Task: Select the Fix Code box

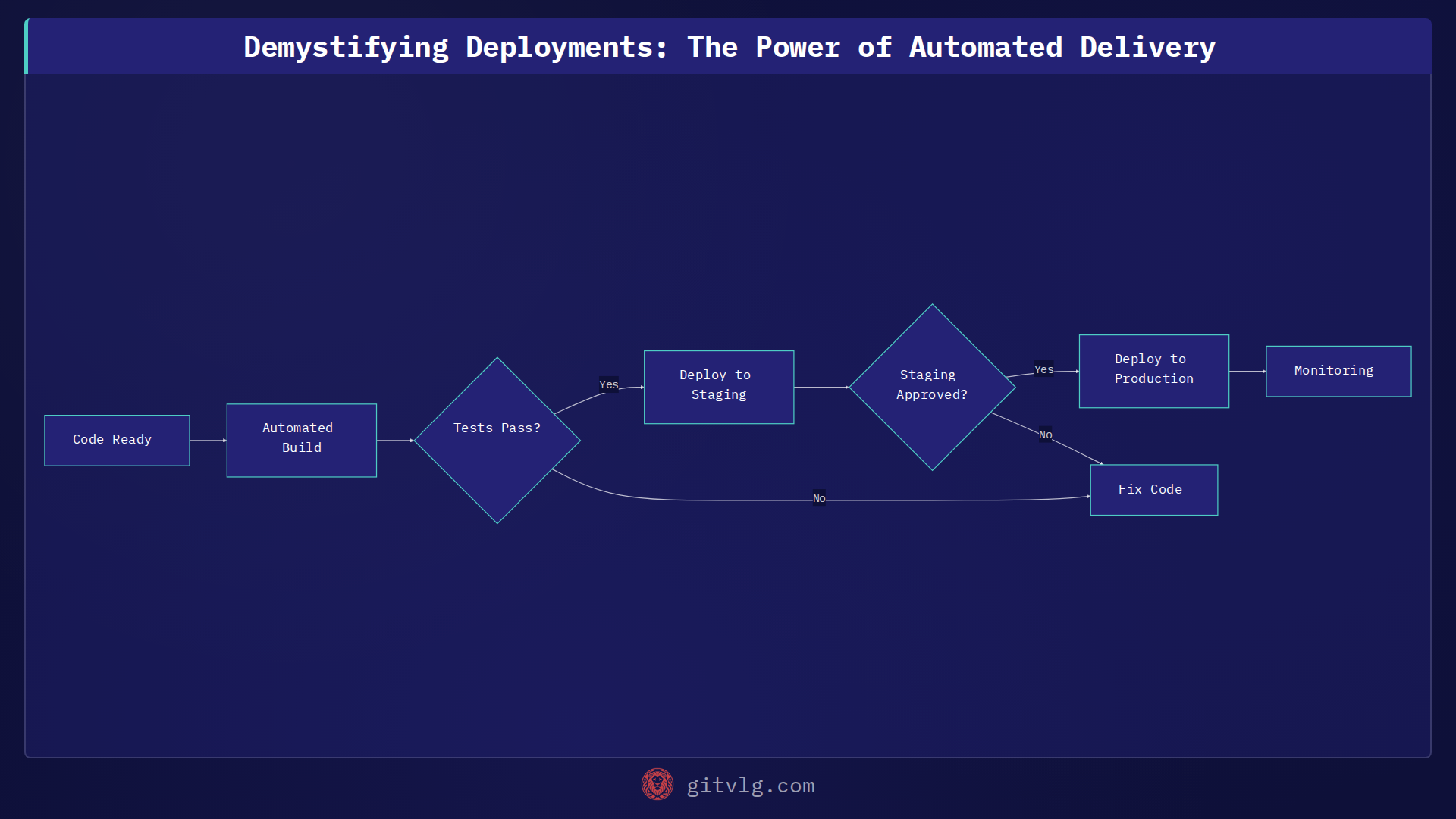Action: (x=1153, y=490)
